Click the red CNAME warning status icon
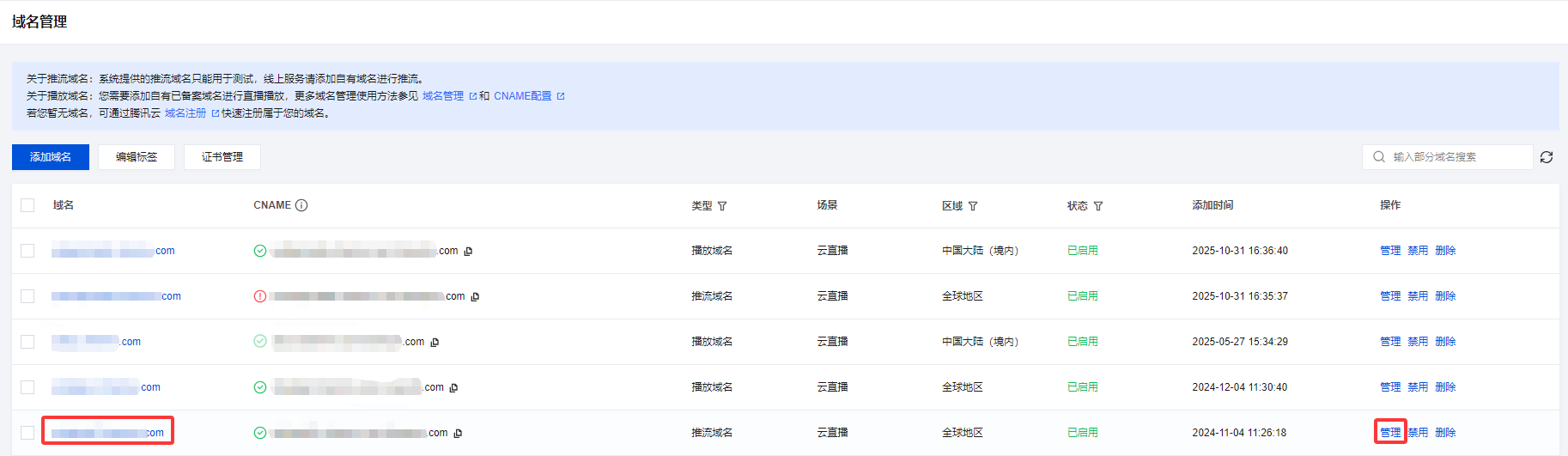This screenshot has height=456, width=1568. 260,296
